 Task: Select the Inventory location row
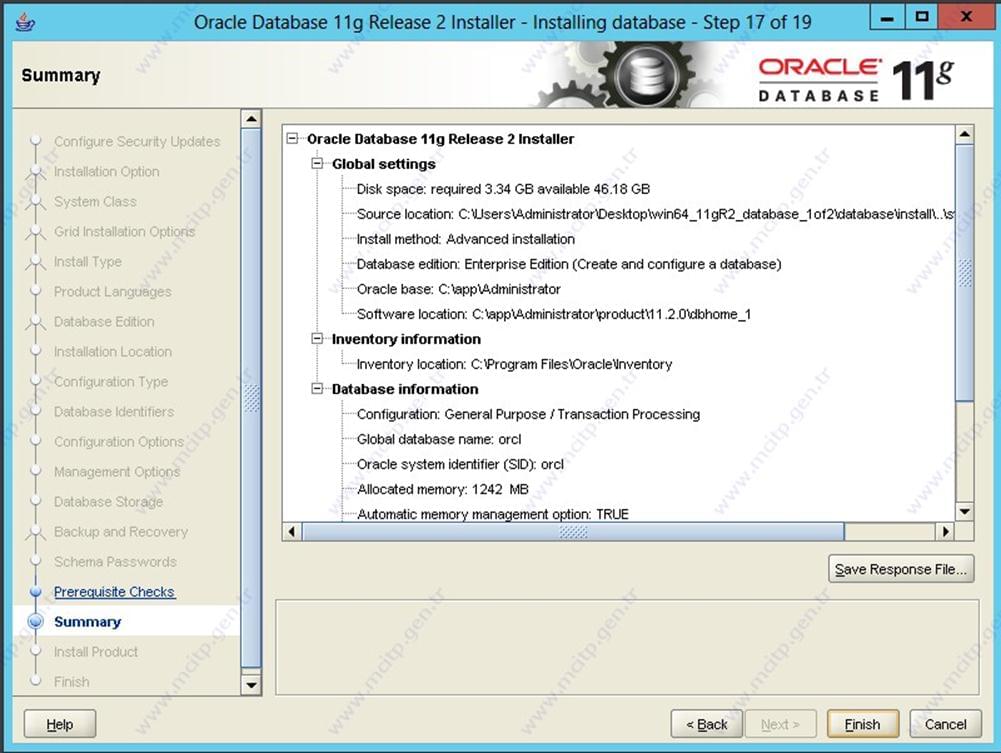[x=514, y=364]
